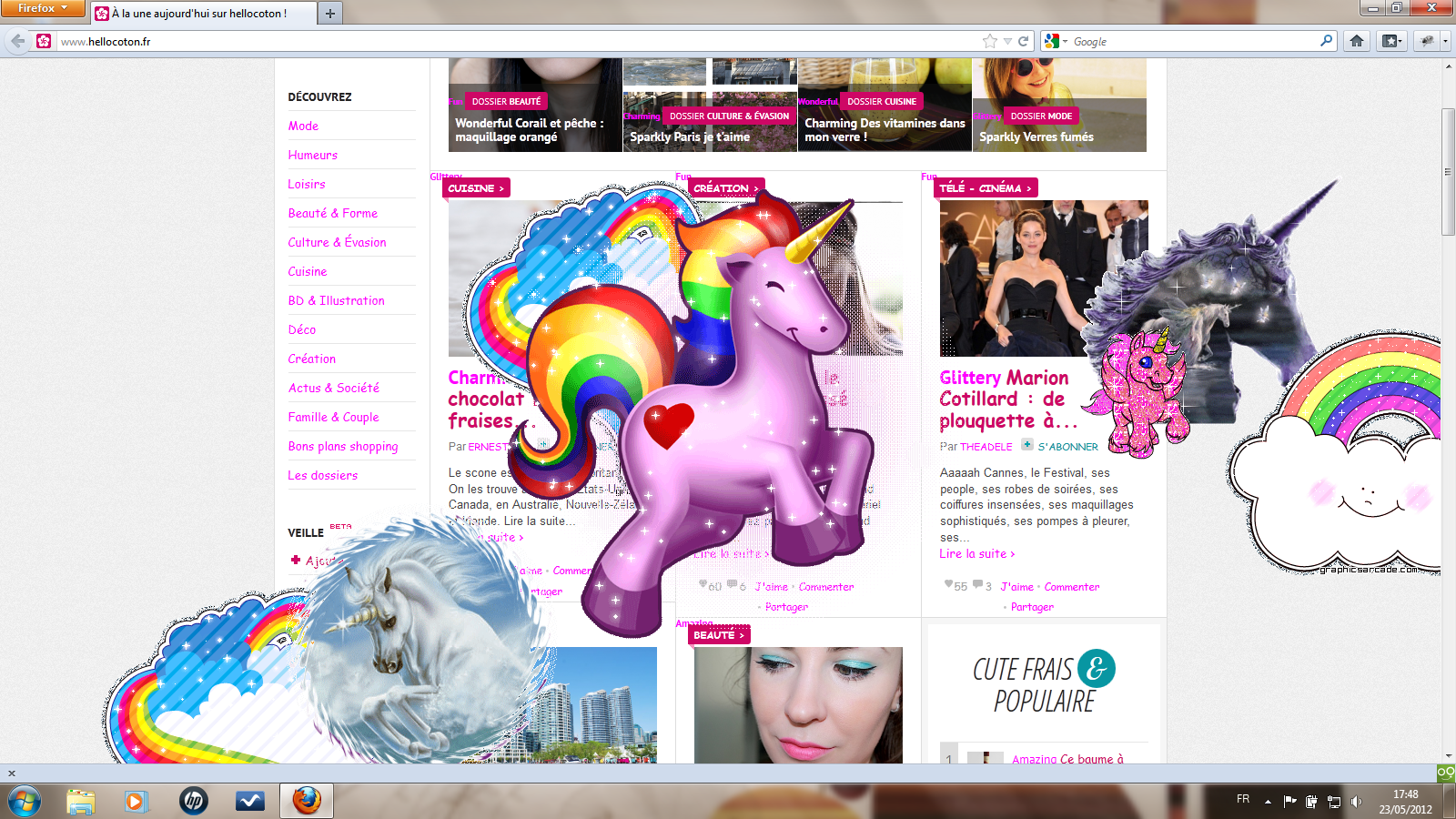
Task: Click the Firefox back arrow button
Action: pos(17,41)
